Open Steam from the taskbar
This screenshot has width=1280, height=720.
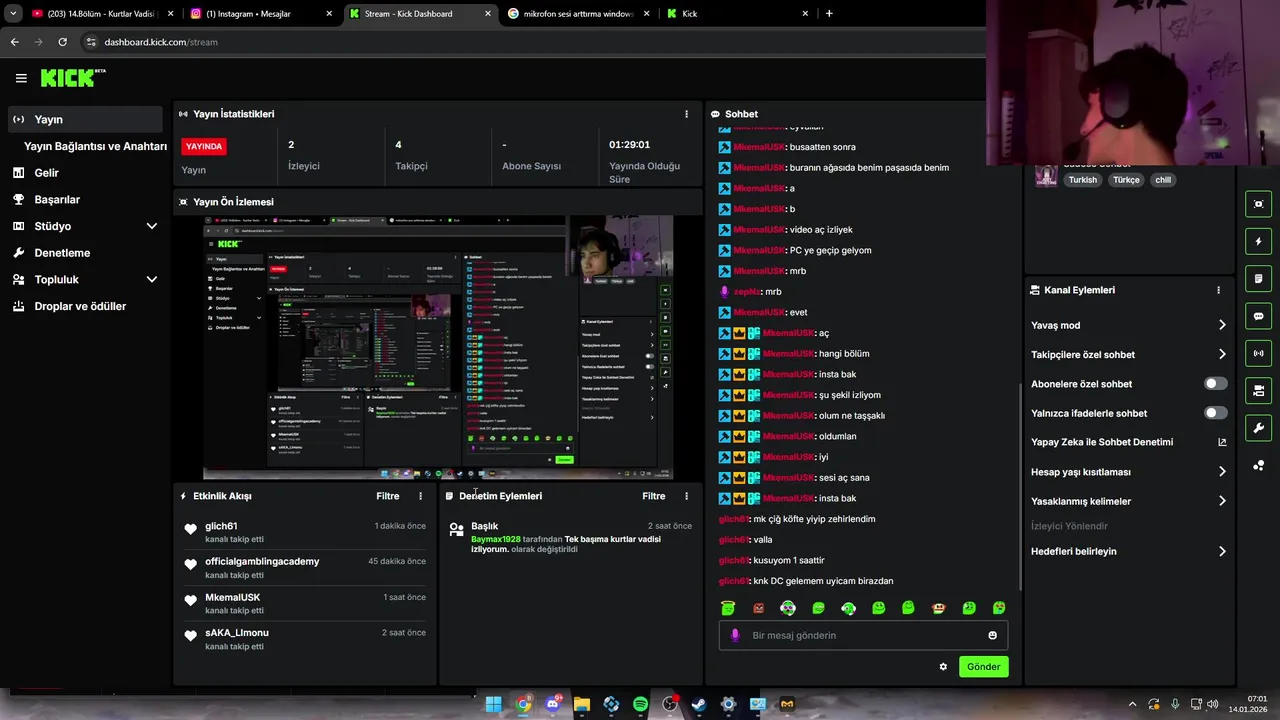pos(699,705)
